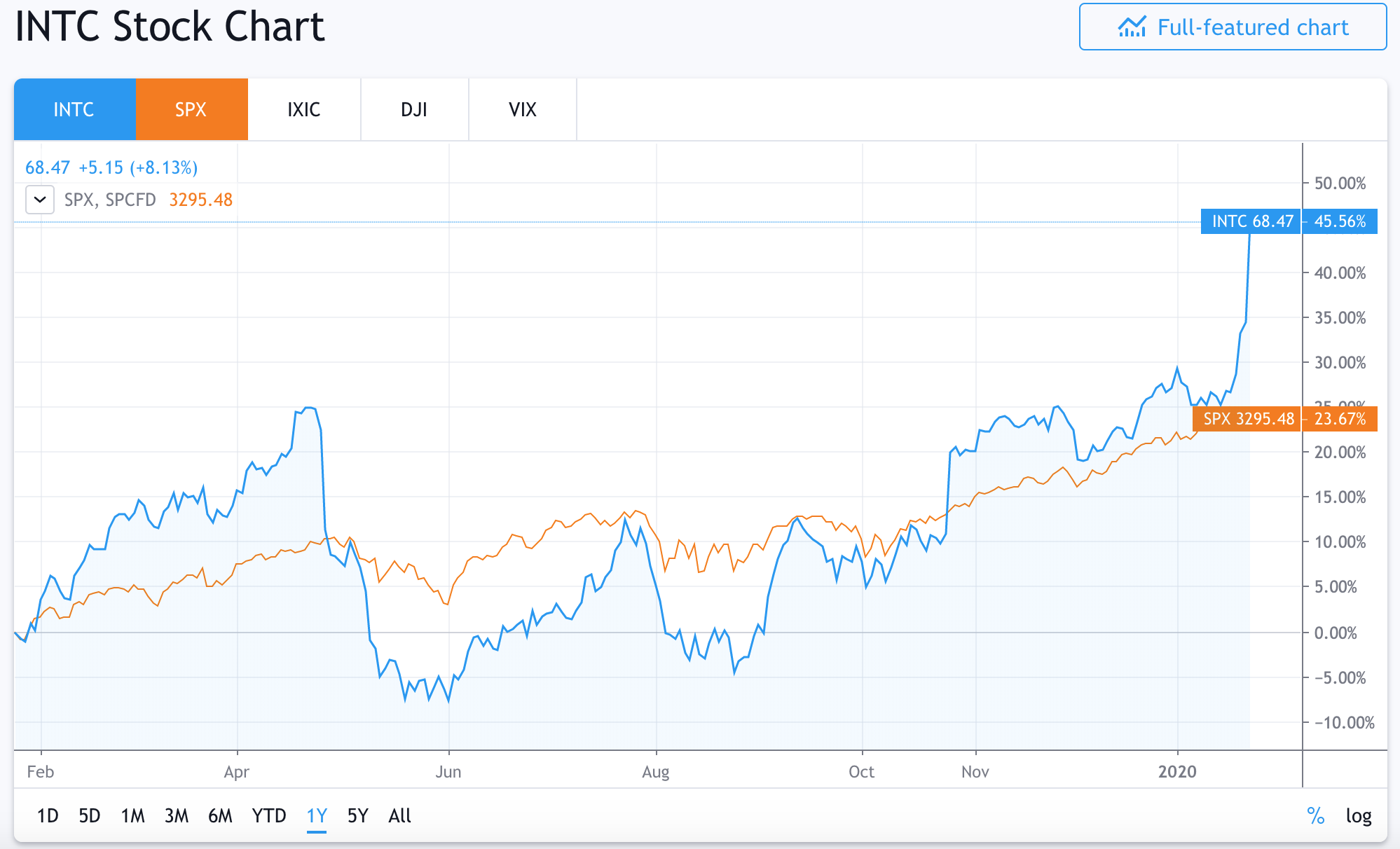Image resolution: width=1400 pixels, height=849 pixels.
Task: Collapse the SPX legend with chevron
Action: point(40,200)
